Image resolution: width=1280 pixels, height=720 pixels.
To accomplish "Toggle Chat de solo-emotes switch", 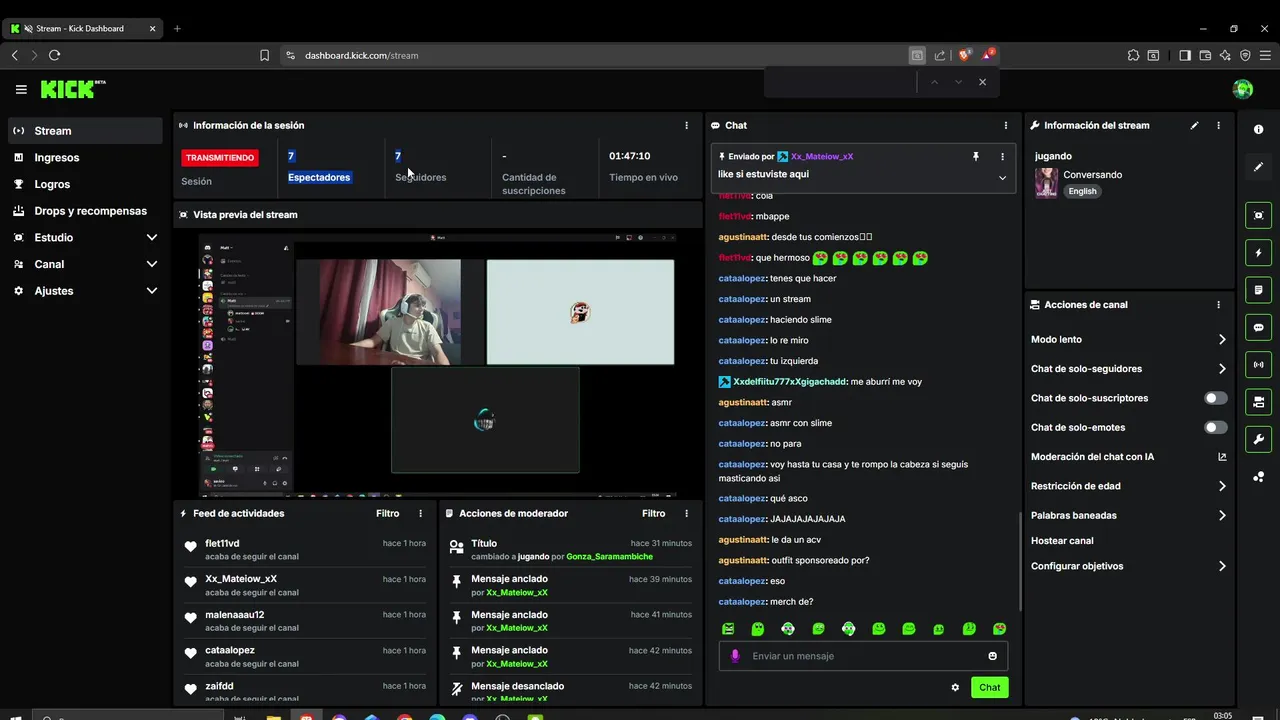I will pos(1216,427).
